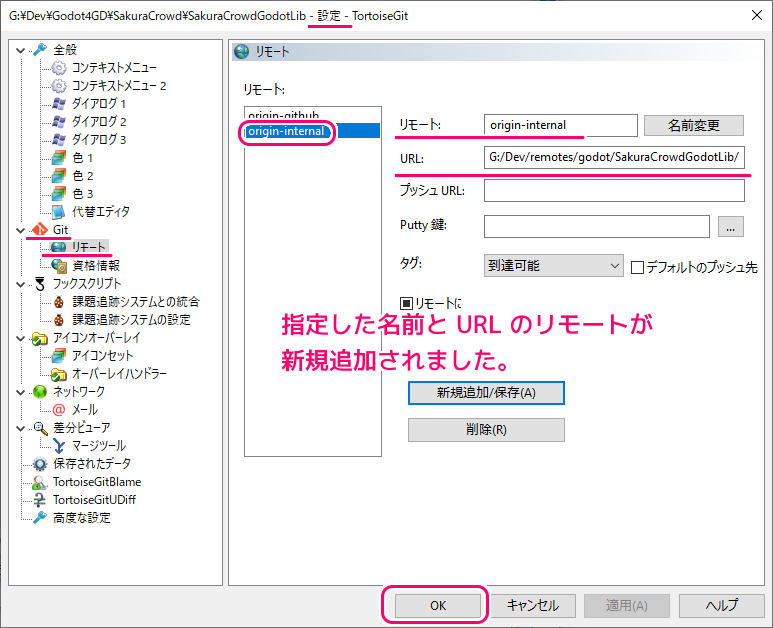Open the メール settings icon
This screenshot has height=628, width=773.
tap(59, 409)
